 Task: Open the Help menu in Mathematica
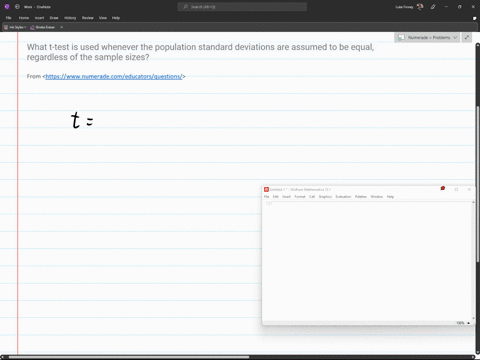[390, 197]
